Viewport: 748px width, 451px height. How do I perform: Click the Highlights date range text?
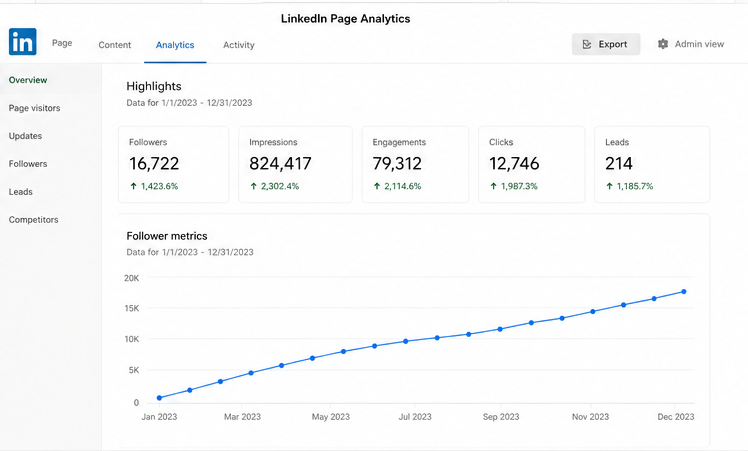(189, 103)
